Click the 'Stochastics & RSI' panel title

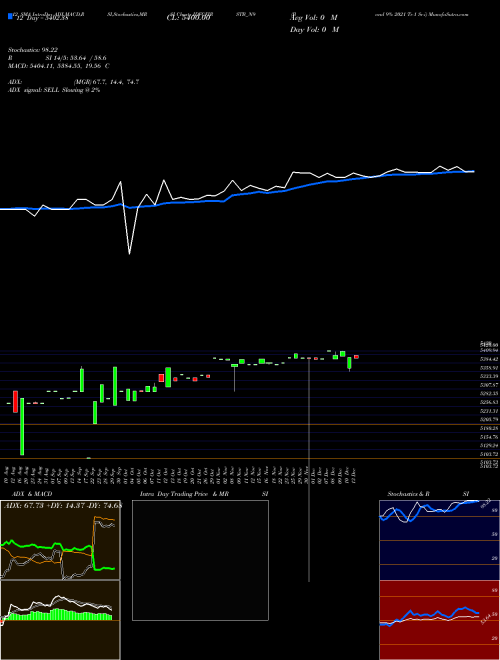pos(428,494)
